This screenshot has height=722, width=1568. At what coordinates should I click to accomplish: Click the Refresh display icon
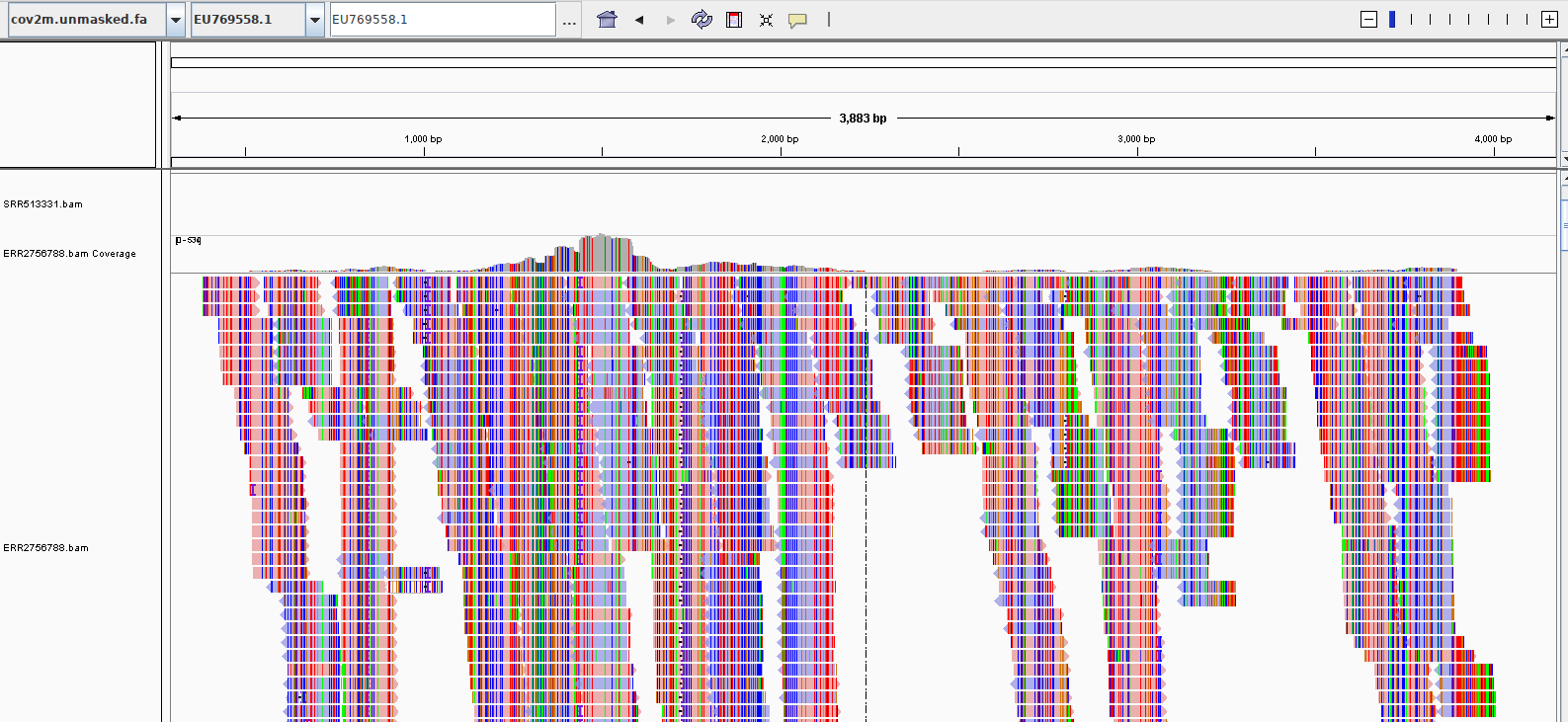[x=701, y=20]
